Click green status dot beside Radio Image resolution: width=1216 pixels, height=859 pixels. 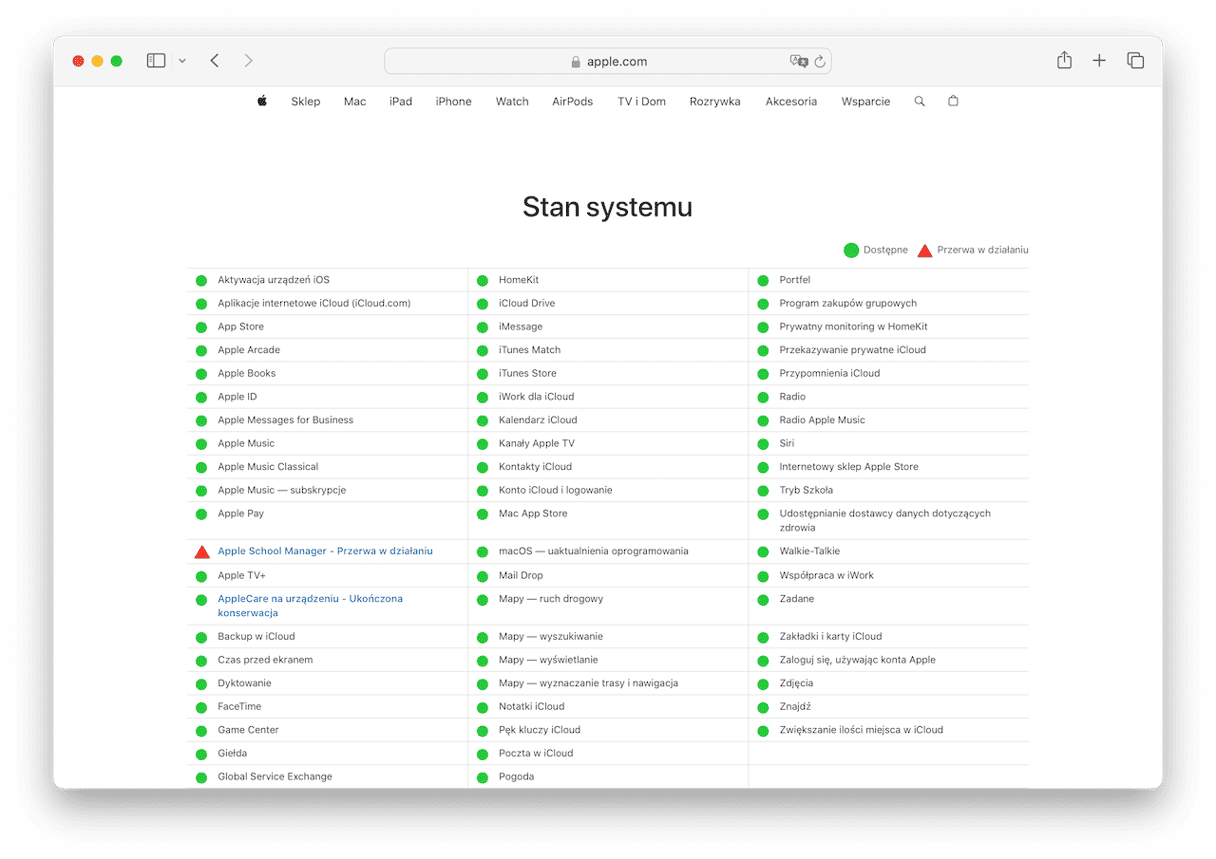[x=763, y=397]
